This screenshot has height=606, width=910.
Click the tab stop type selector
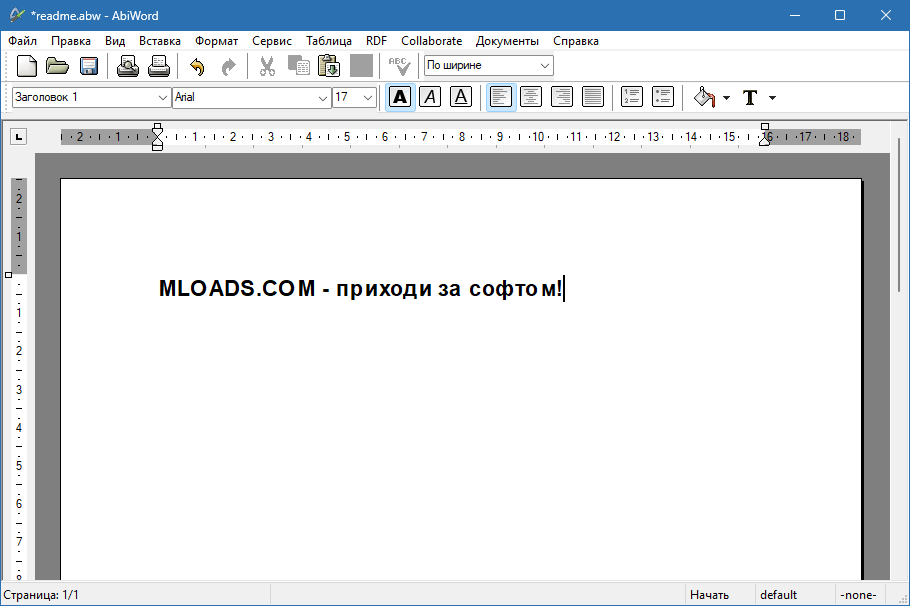pos(19,137)
